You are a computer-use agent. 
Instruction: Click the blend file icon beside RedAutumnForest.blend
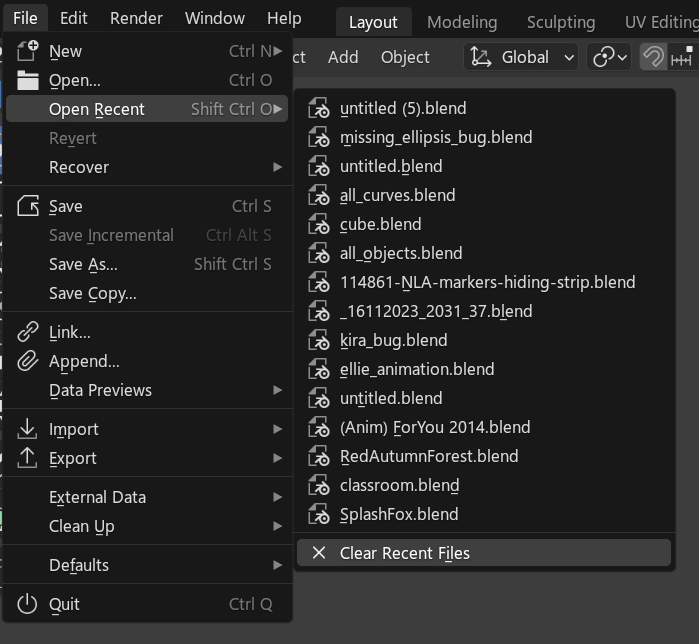coord(319,456)
